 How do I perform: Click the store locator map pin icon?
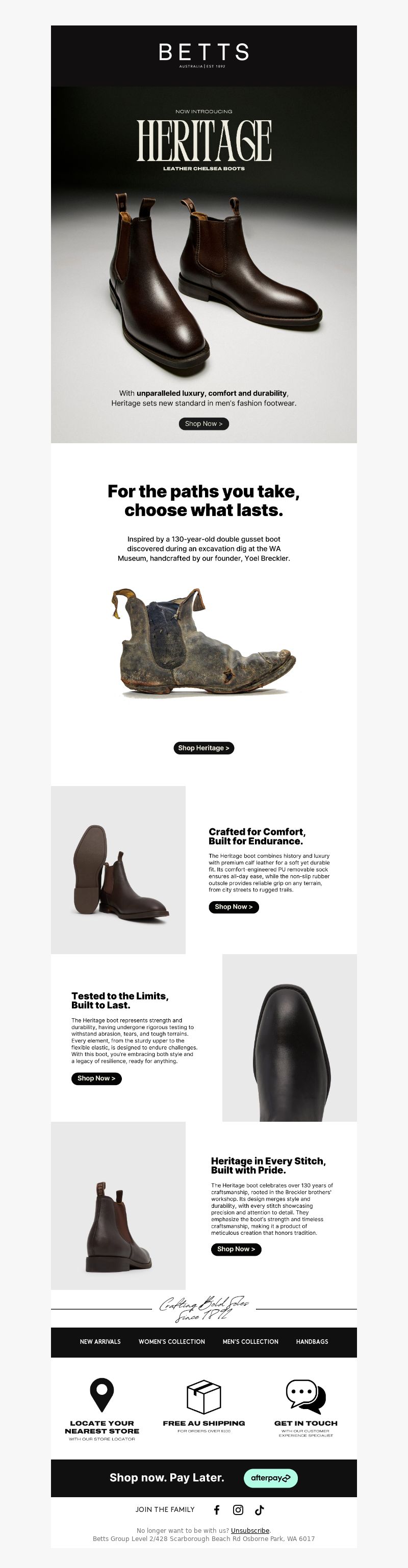(101, 1395)
